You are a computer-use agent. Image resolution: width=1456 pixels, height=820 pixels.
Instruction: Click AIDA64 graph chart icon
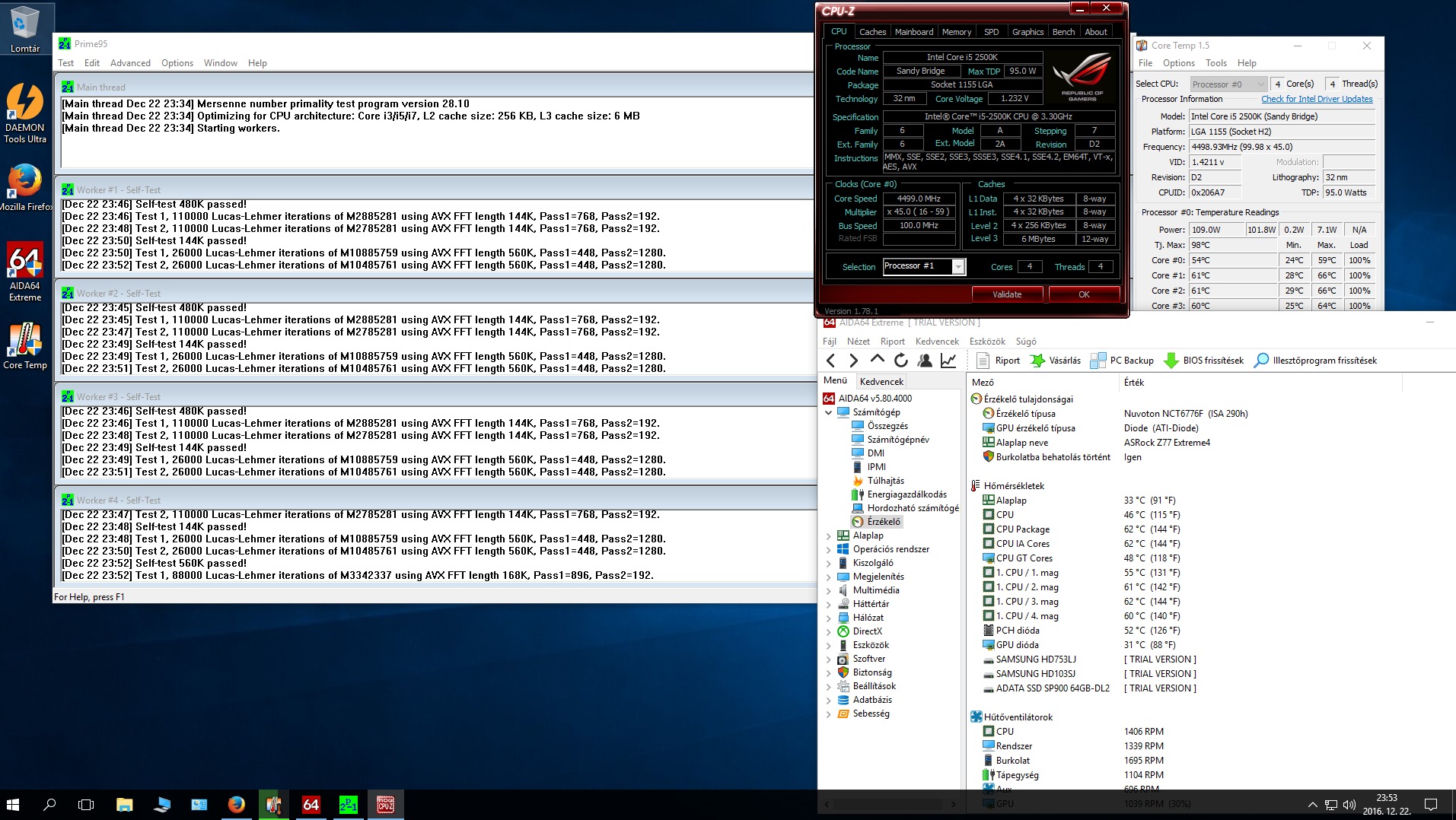[x=948, y=361]
